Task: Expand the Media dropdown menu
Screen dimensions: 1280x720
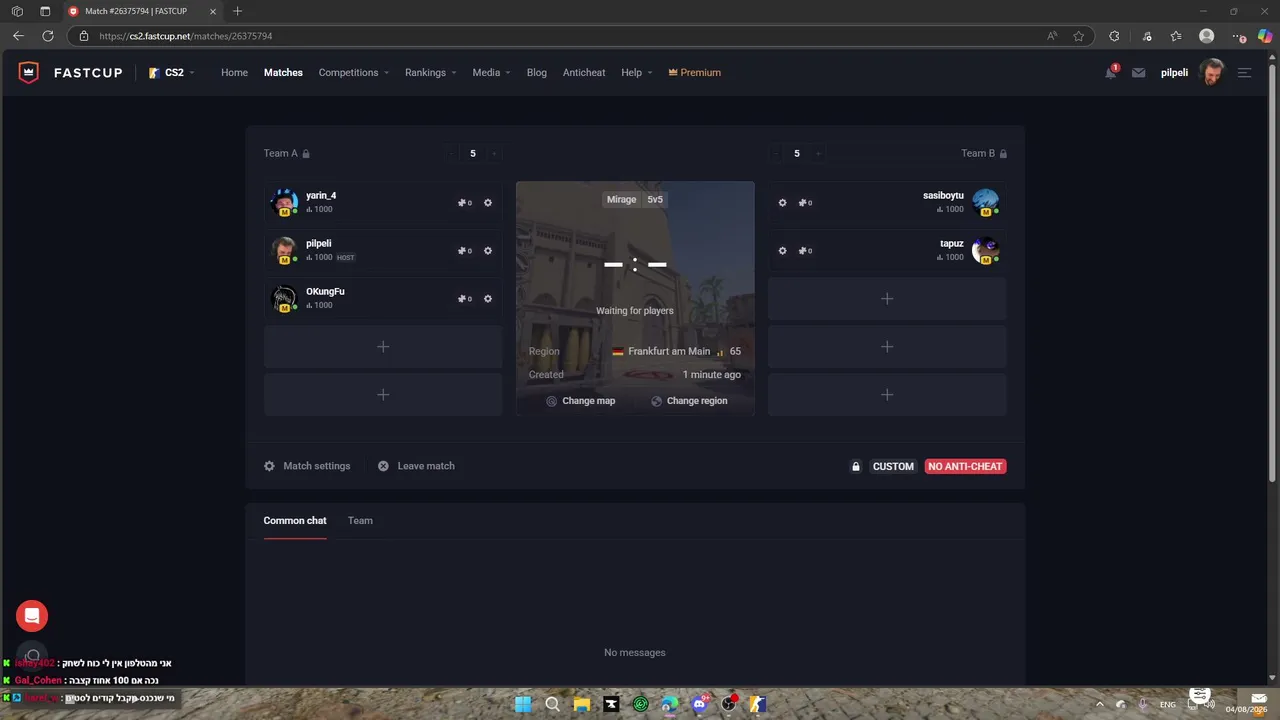Action: click(492, 73)
